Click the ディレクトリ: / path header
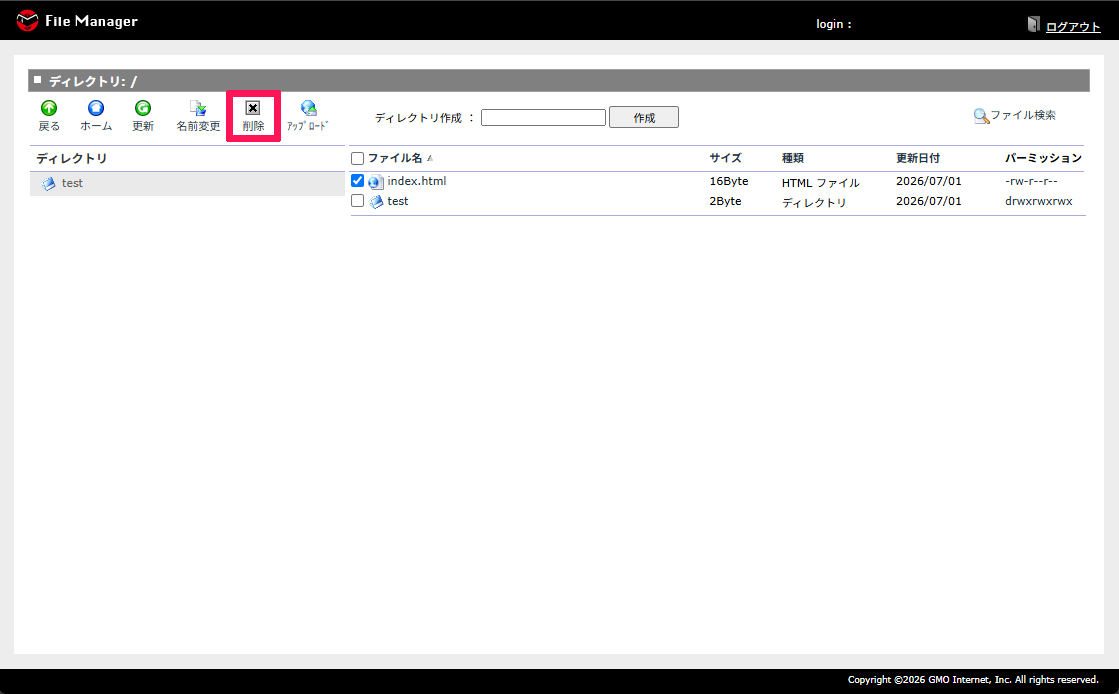The image size is (1119, 694). 93,81
